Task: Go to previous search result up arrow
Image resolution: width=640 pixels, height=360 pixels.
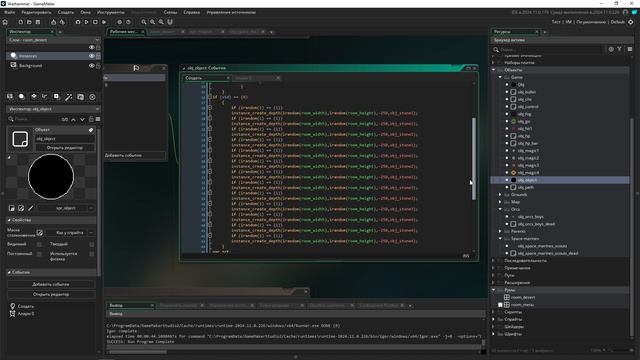Action: [73, 120]
